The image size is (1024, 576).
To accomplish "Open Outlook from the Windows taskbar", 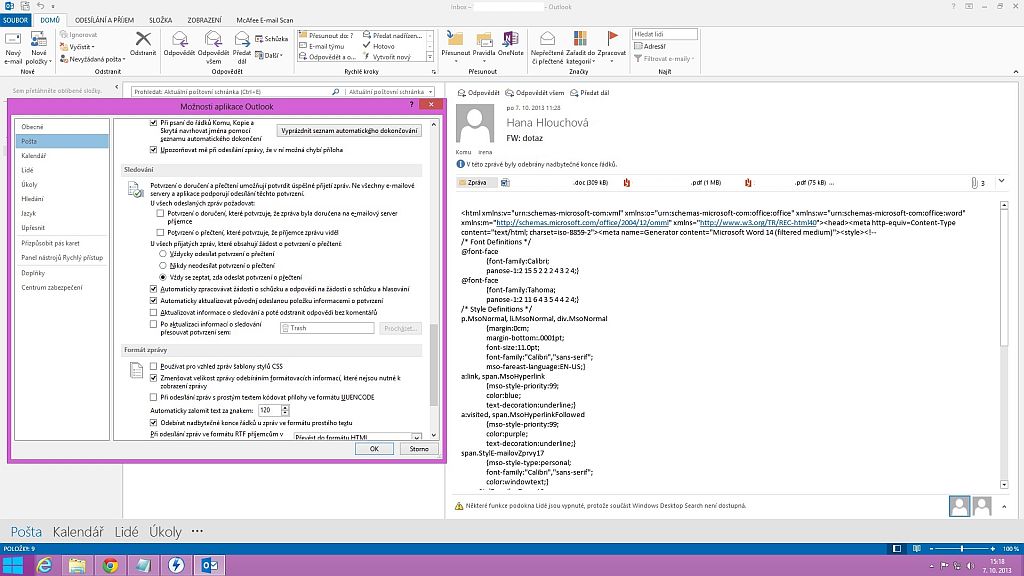I will tap(211, 565).
